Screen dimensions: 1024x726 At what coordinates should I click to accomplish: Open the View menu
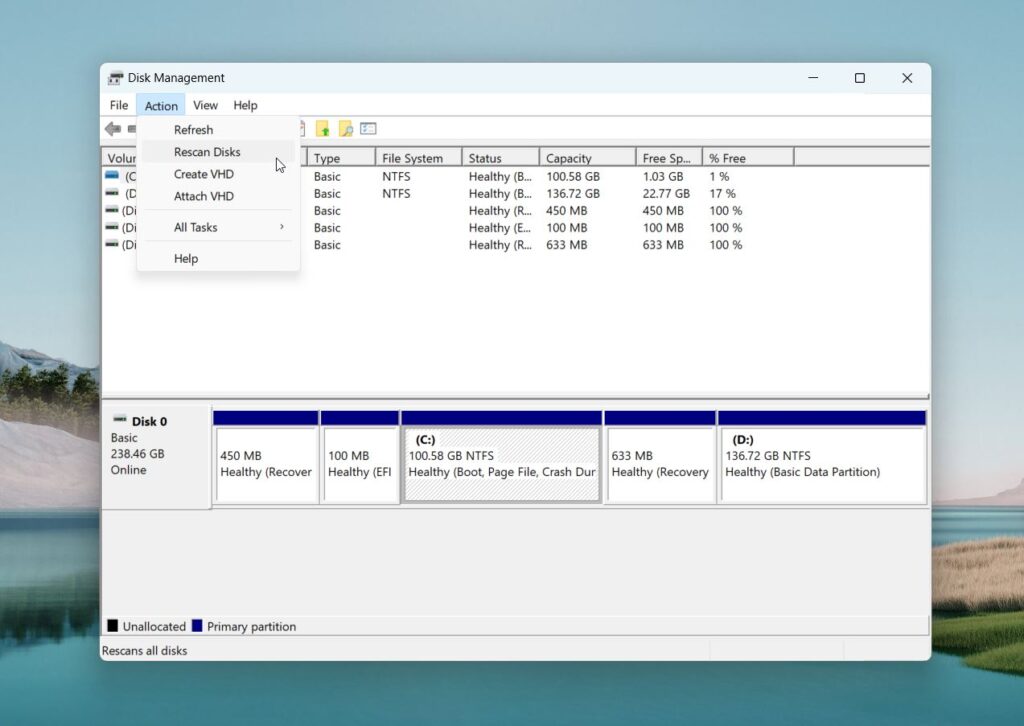point(205,105)
